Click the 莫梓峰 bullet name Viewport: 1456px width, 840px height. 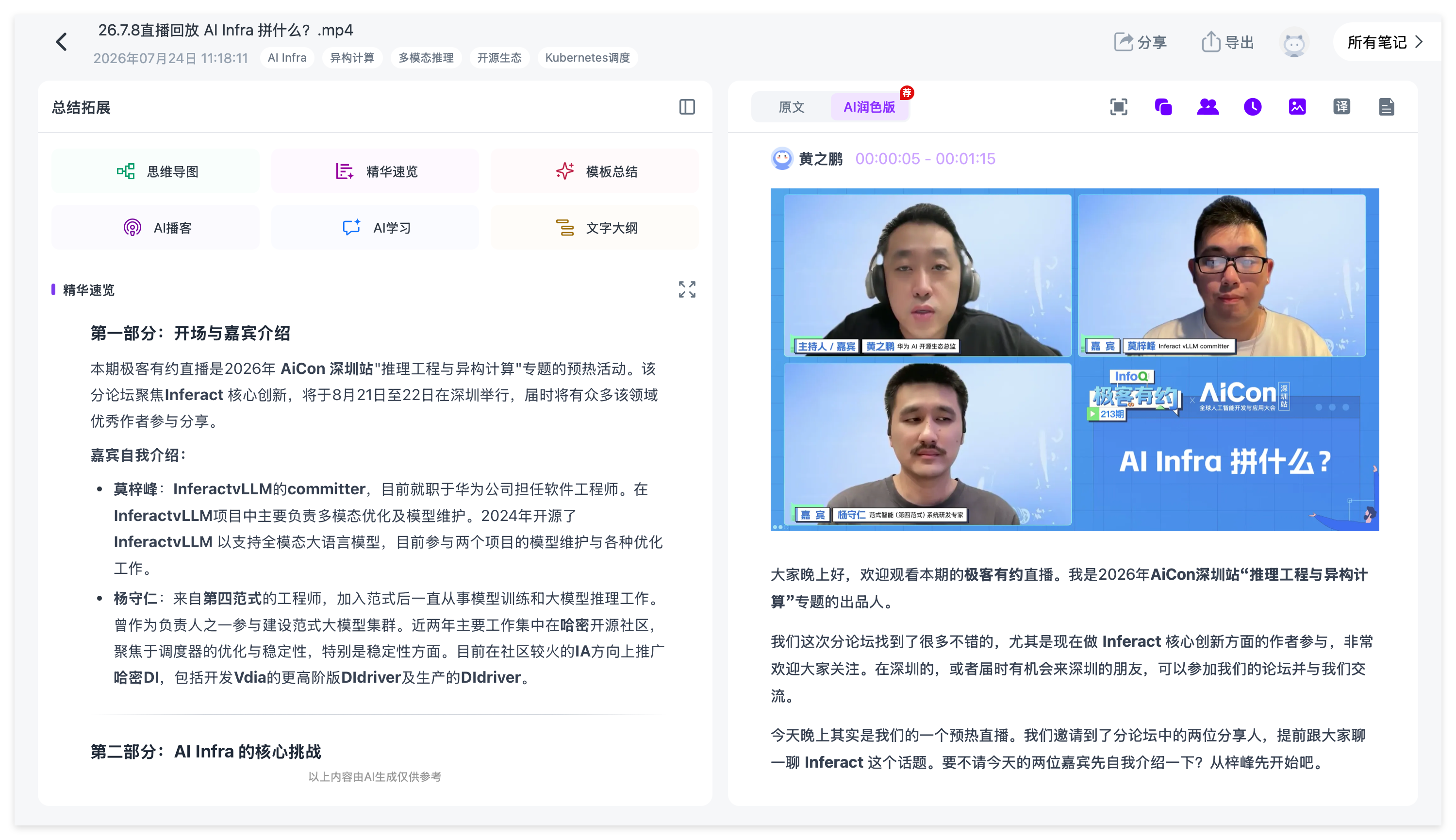tap(135, 489)
